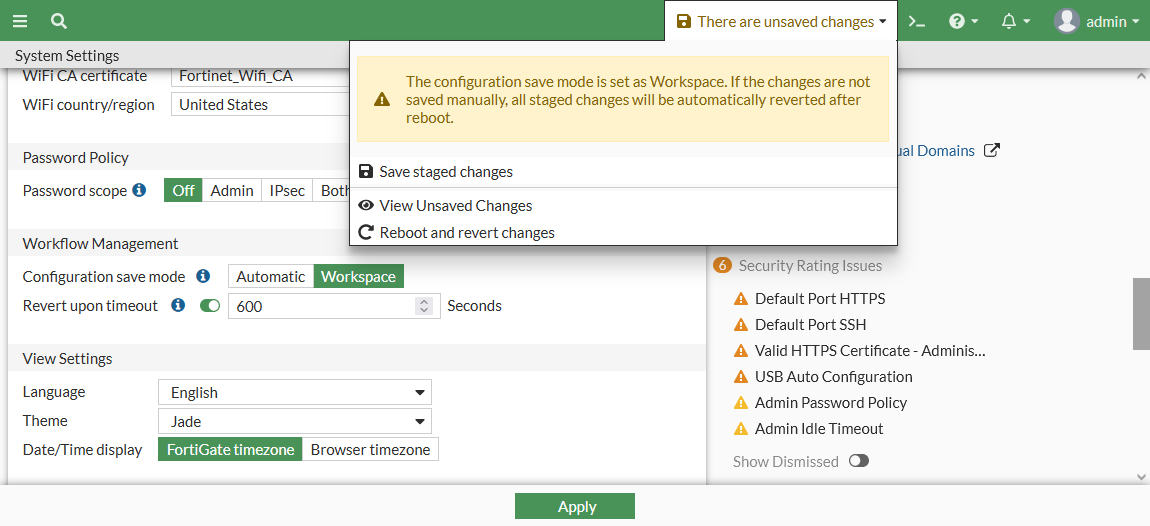Open the help question mark menu
The height and width of the screenshot is (526, 1150).
coord(963,21)
